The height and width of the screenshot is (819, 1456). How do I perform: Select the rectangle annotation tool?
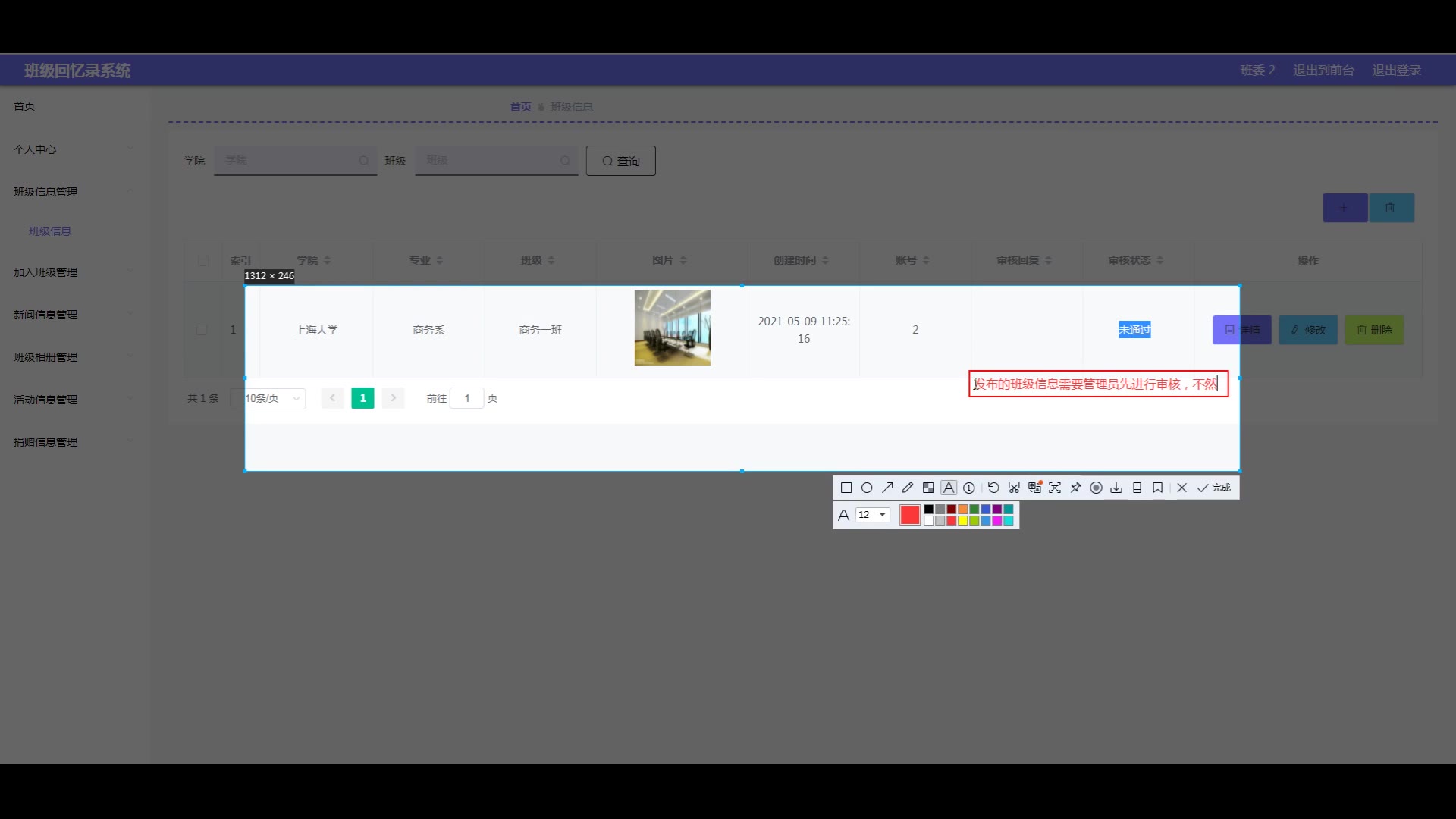[846, 488]
